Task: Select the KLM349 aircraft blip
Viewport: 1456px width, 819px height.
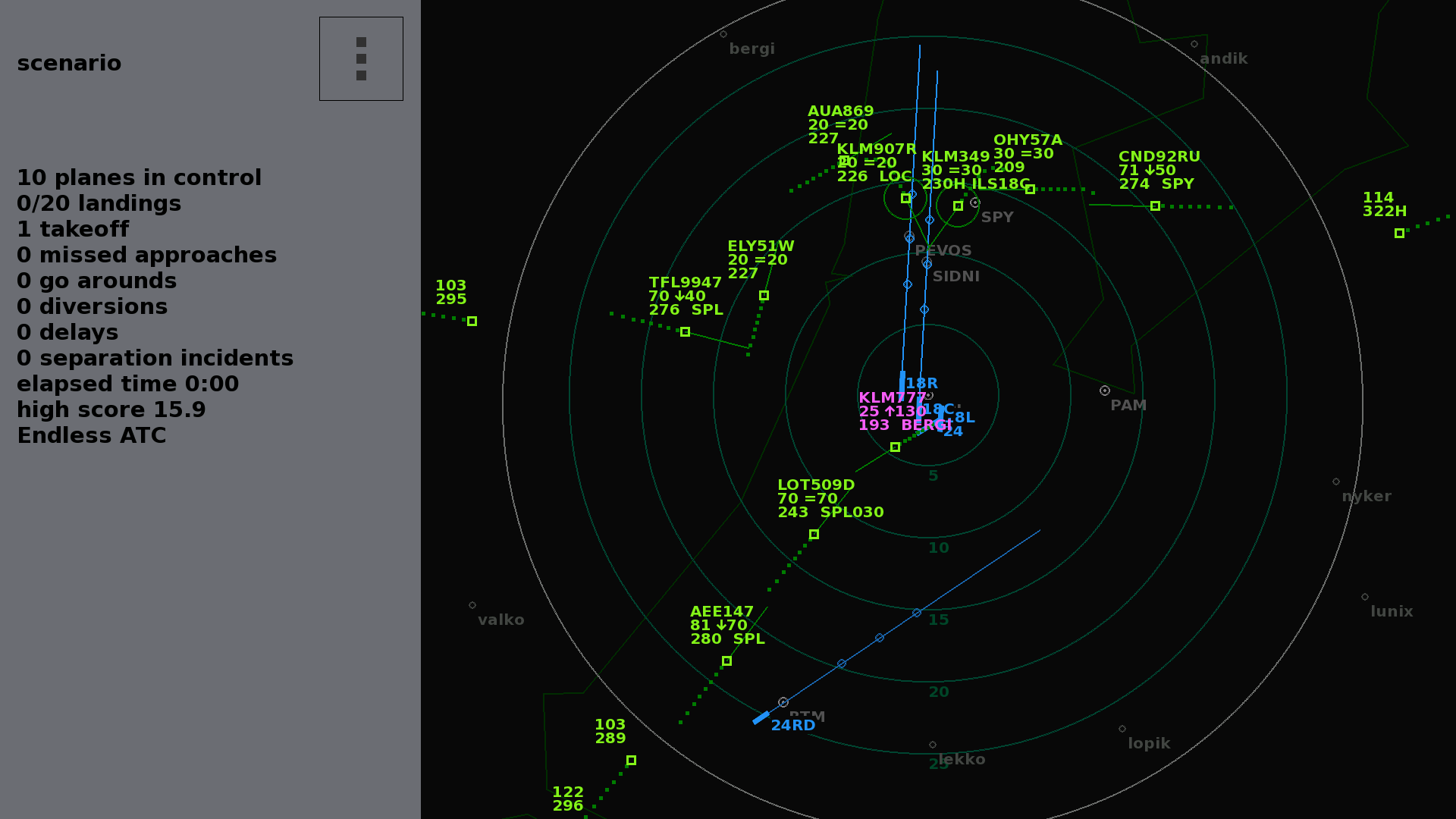Action: (958, 206)
